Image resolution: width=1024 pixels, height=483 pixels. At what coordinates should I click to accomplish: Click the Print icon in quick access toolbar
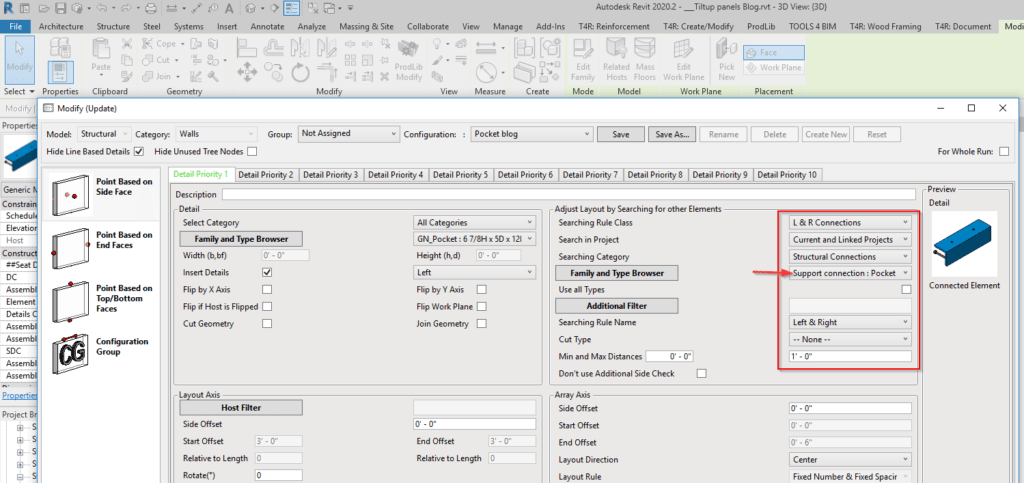pos(150,8)
